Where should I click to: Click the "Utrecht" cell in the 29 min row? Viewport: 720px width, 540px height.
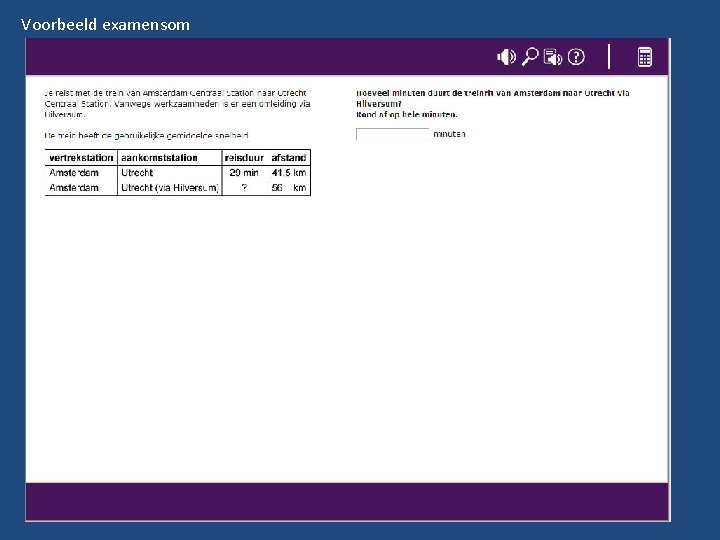pos(137,173)
